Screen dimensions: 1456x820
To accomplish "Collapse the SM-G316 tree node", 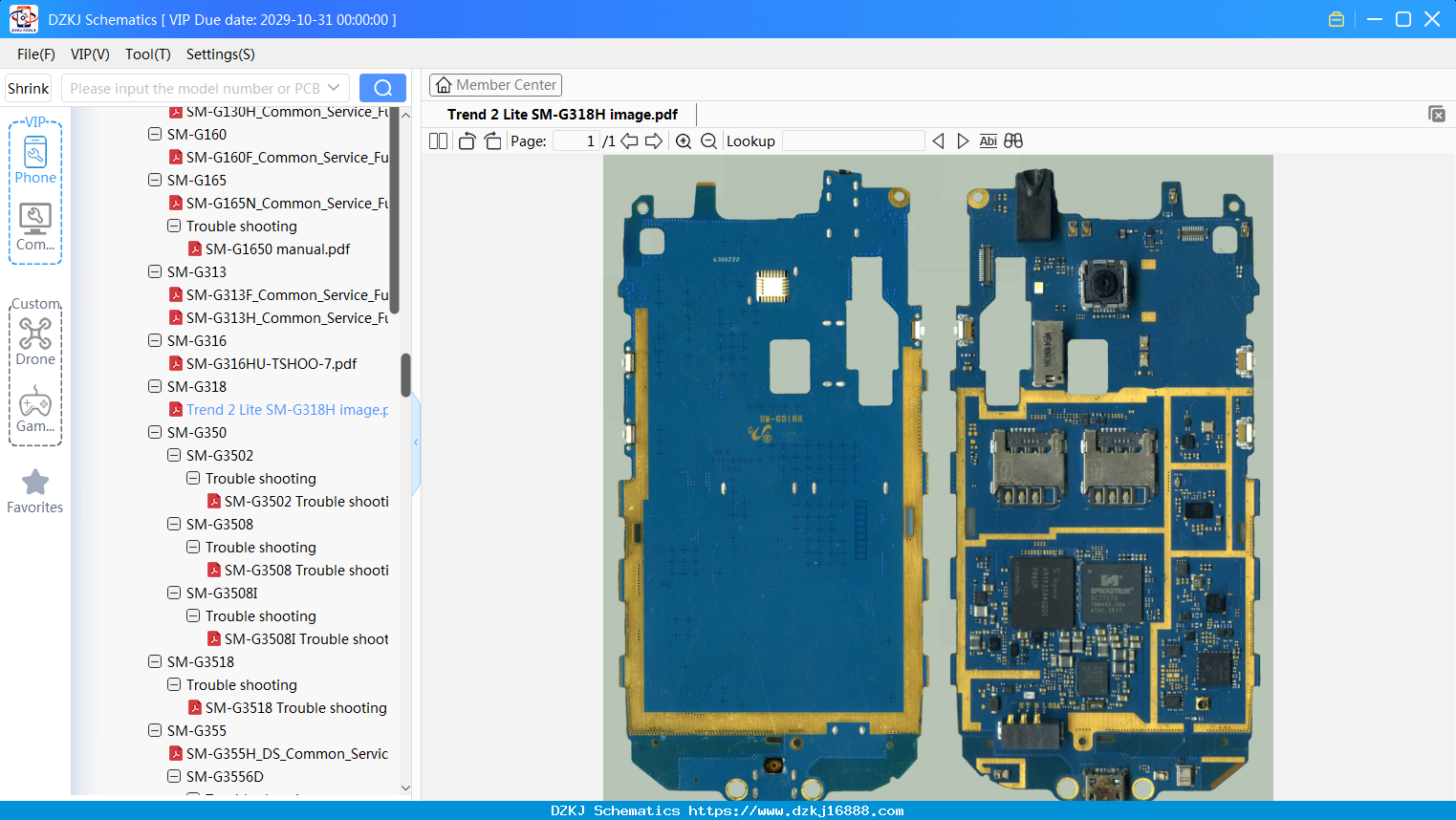I will pyautogui.click(x=155, y=340).
